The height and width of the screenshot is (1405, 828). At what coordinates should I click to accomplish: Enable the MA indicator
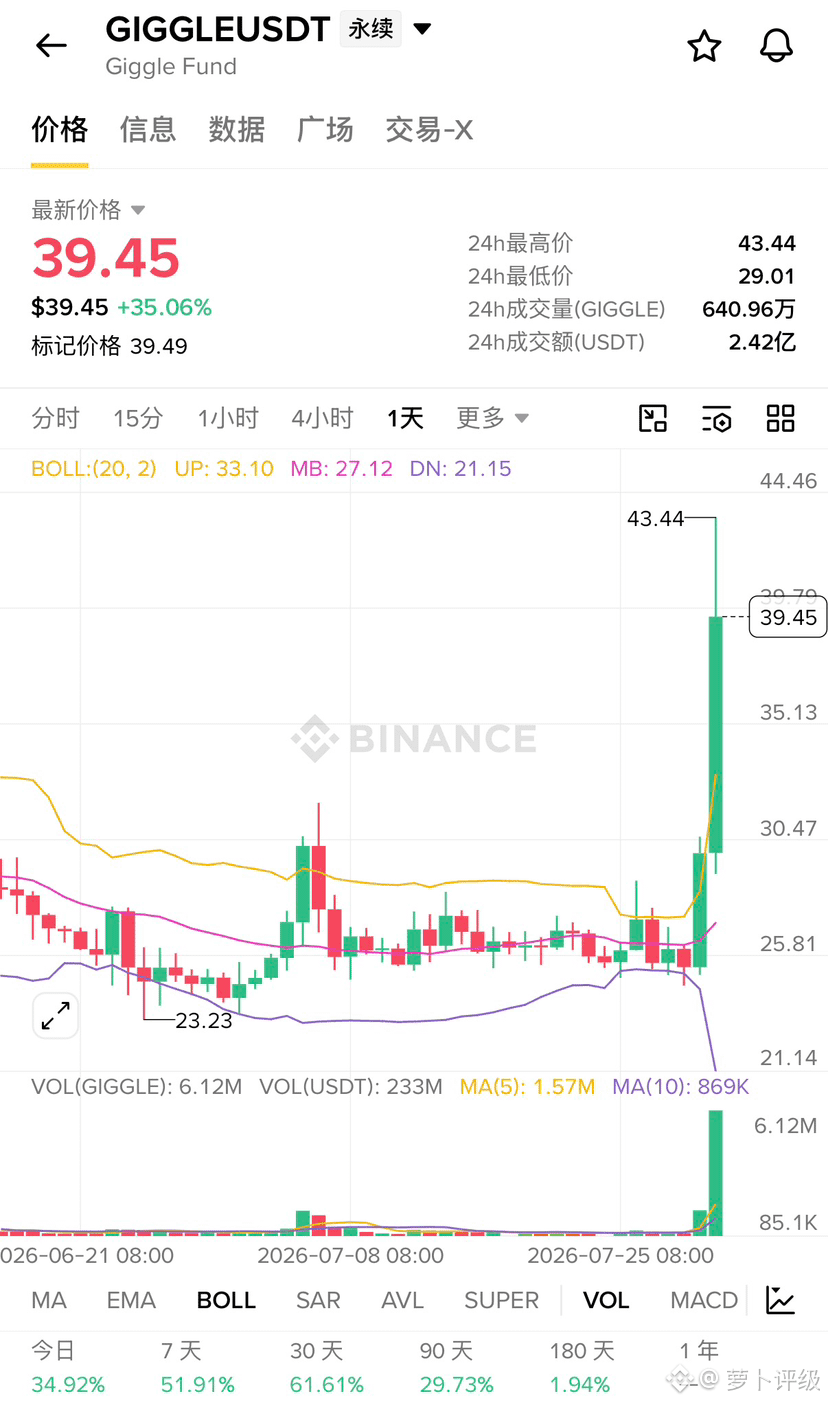pos(49,1300)
